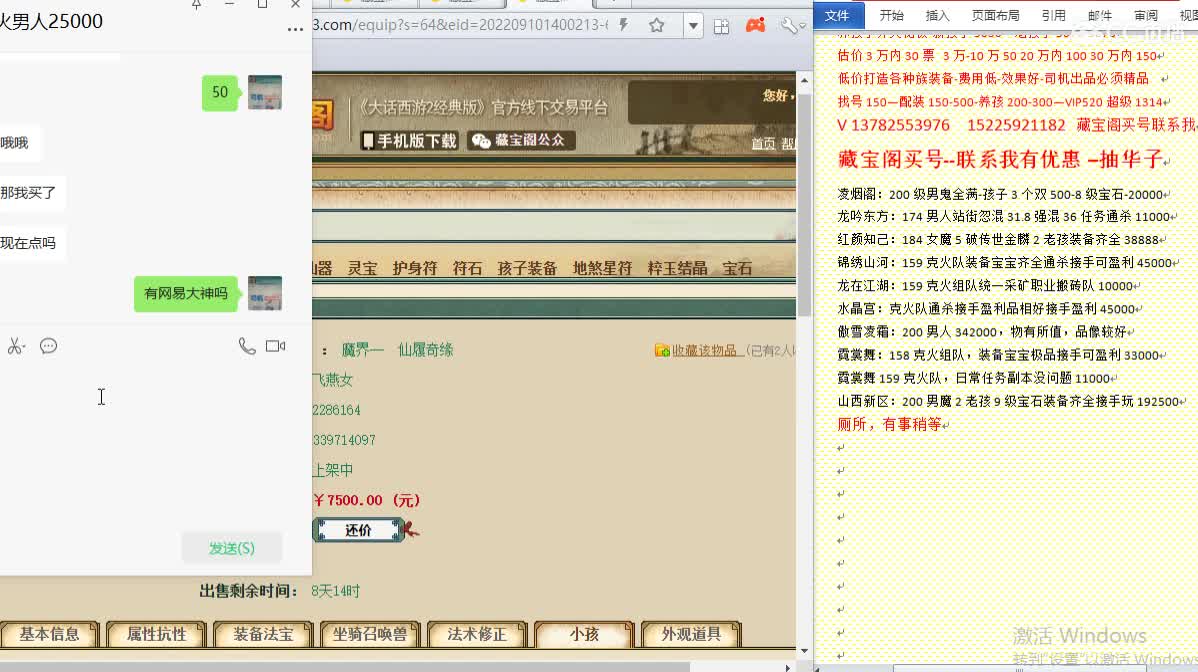Select the 护身符 category tab
Screen dimensions: 1198x672
coord(415,268)
